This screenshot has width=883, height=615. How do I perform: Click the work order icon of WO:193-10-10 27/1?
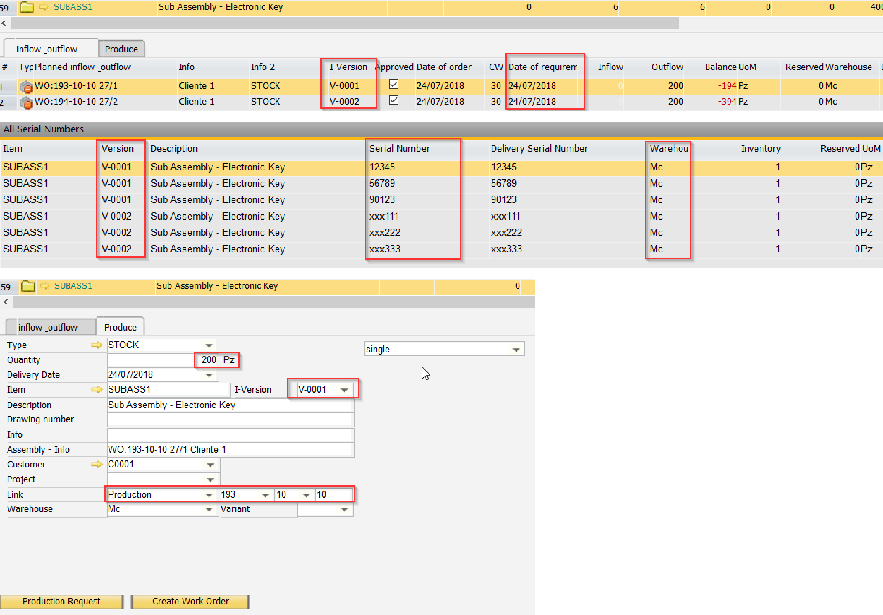pyautogui.click(x=26, y=86)
